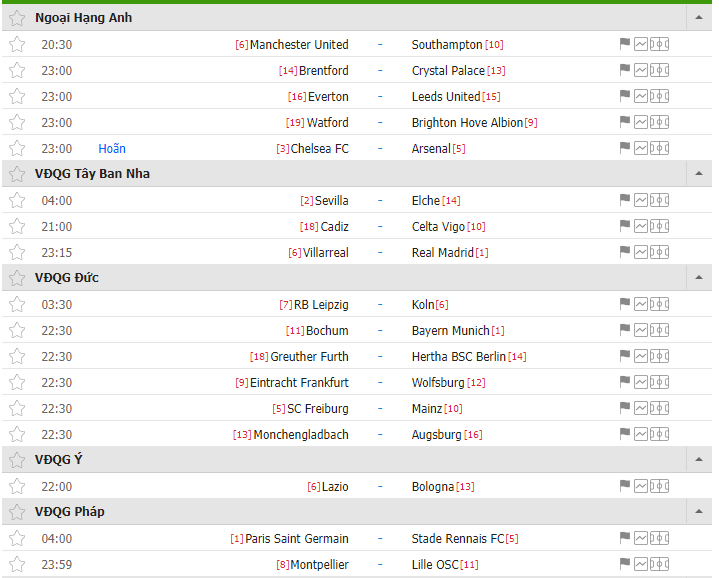Star the Everton vs Leeds United match
This screenshot has height=578, width=719.
(17, 96)
